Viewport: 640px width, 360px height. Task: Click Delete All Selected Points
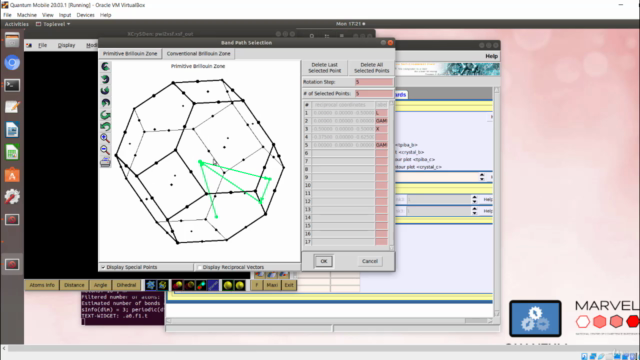[371, 68]
